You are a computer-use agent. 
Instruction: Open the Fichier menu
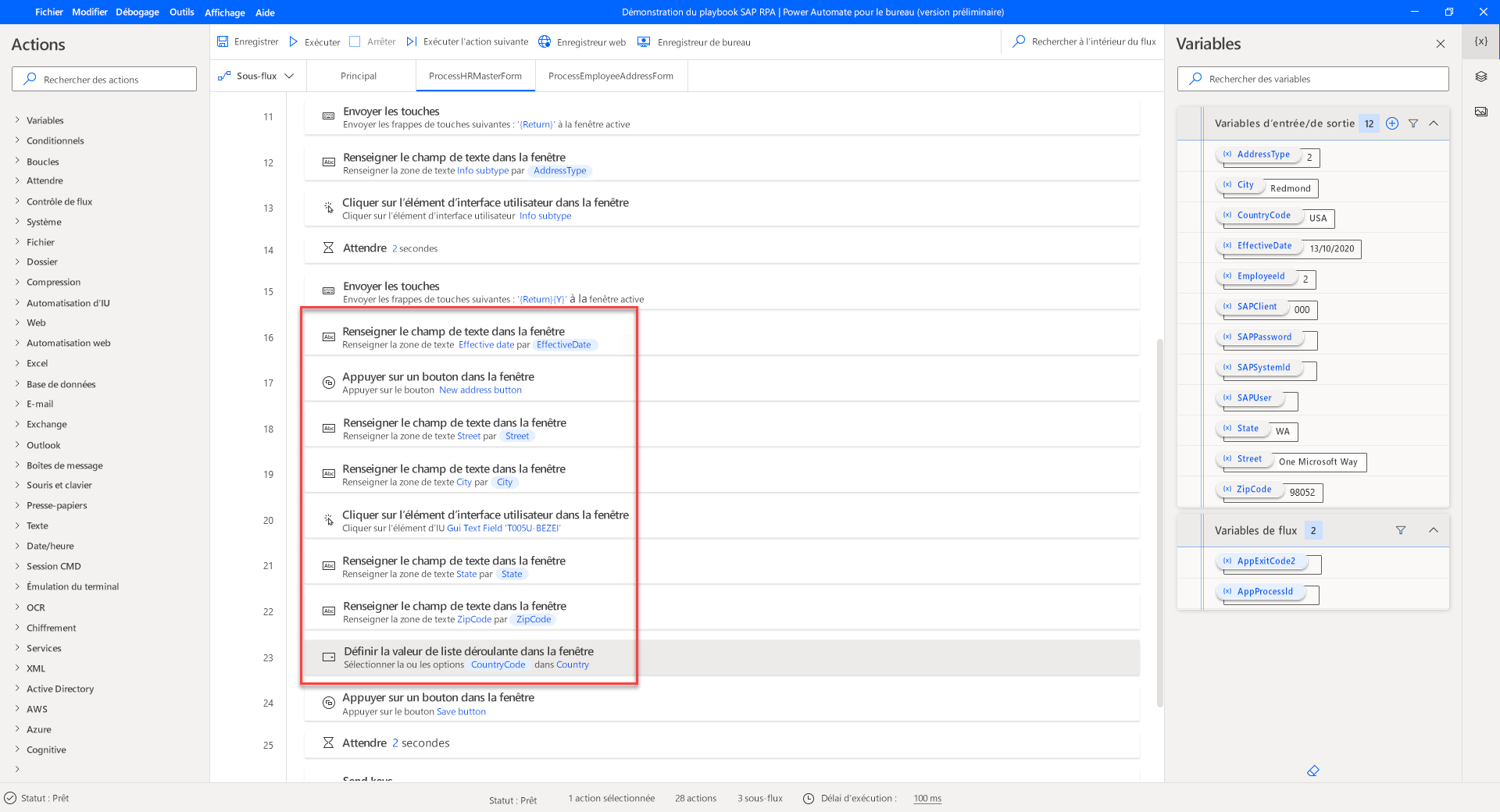click(48, 12)
